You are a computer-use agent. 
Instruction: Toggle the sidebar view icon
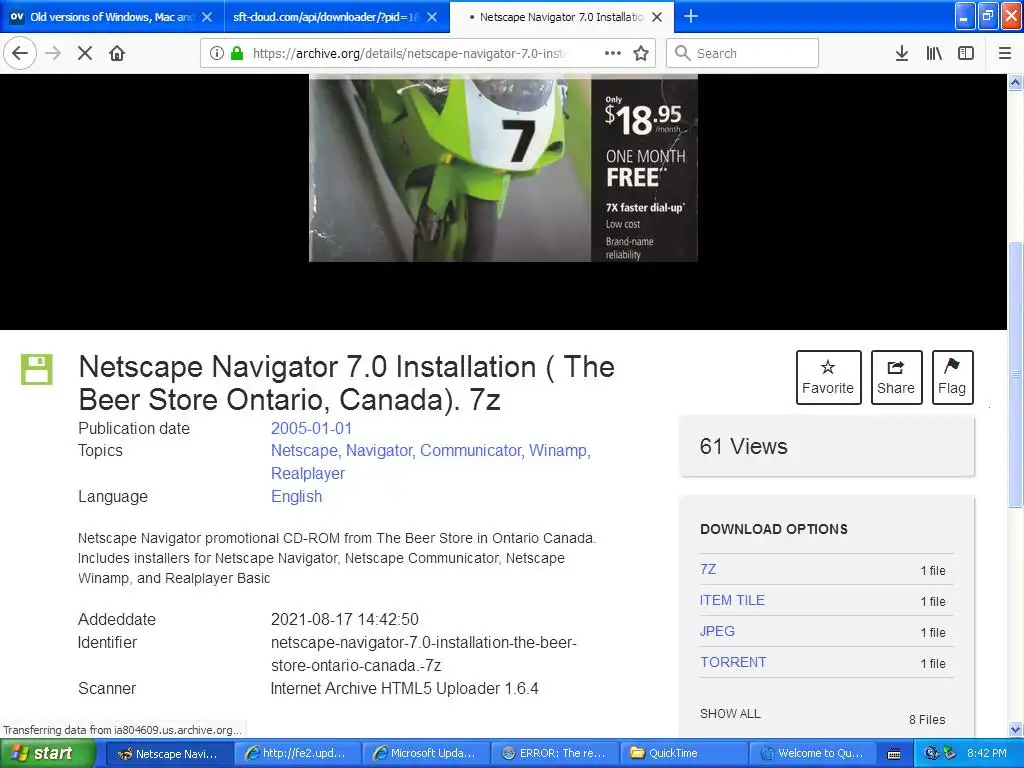[x=966, y=53]
